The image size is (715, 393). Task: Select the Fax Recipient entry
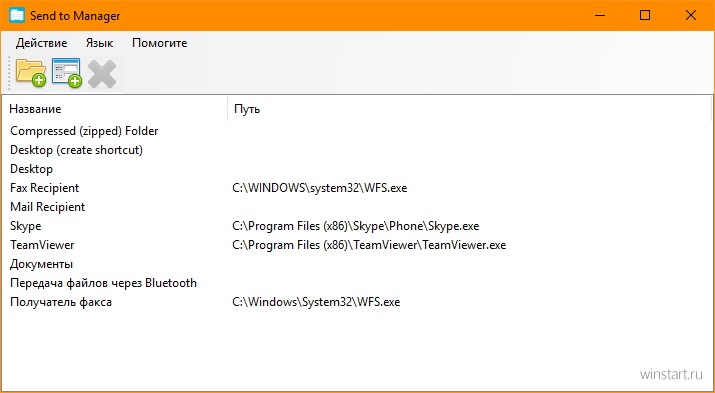tap(44, 188)
